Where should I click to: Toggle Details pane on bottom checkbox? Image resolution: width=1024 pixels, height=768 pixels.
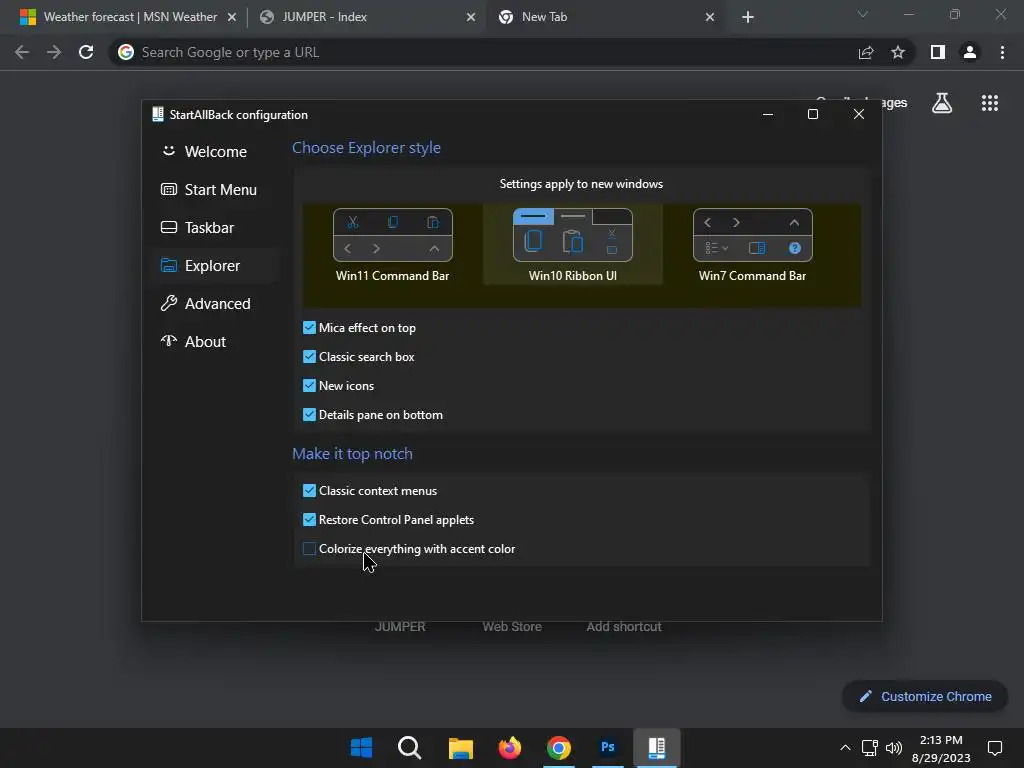point(310,415)
